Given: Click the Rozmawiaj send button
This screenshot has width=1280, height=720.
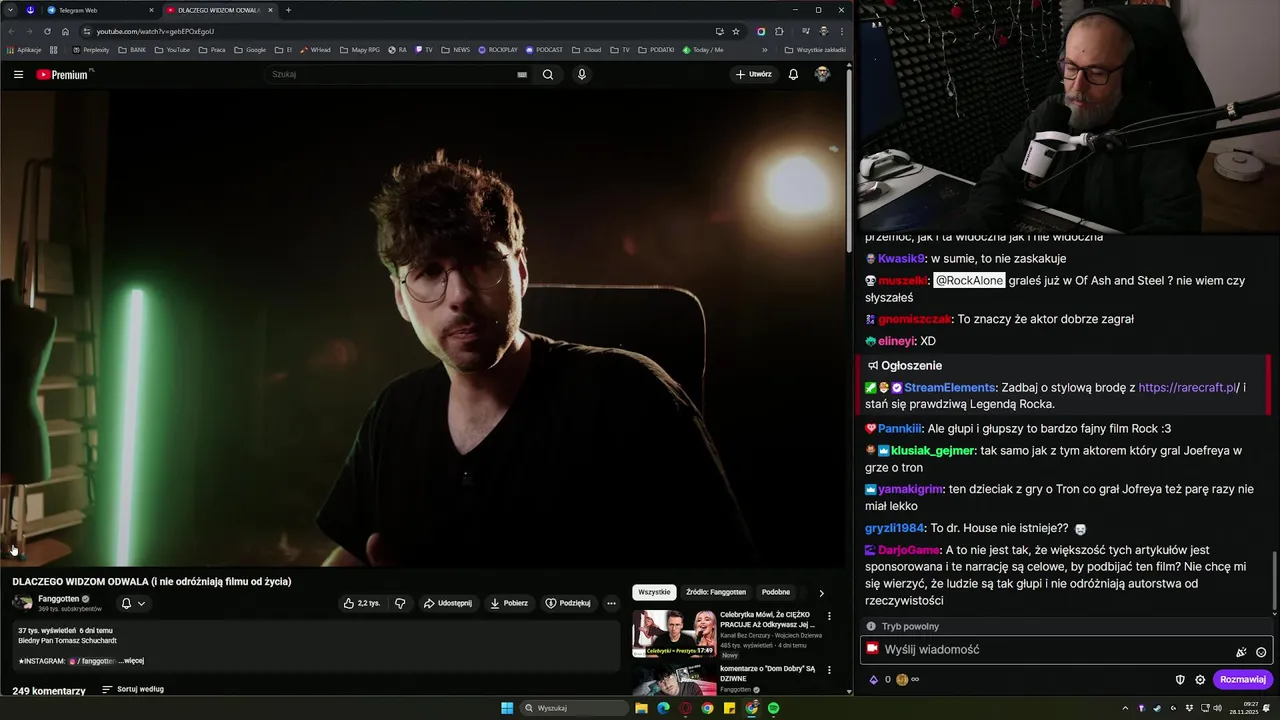Looking at the screenshot, I should (1243, 679).
